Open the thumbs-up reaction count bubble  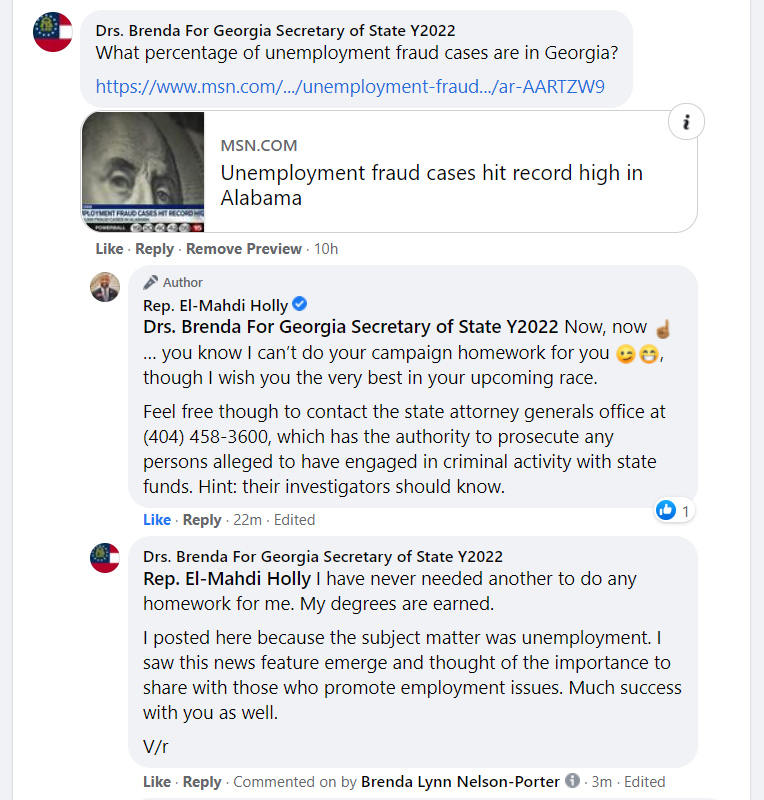(x=675, y=510)
